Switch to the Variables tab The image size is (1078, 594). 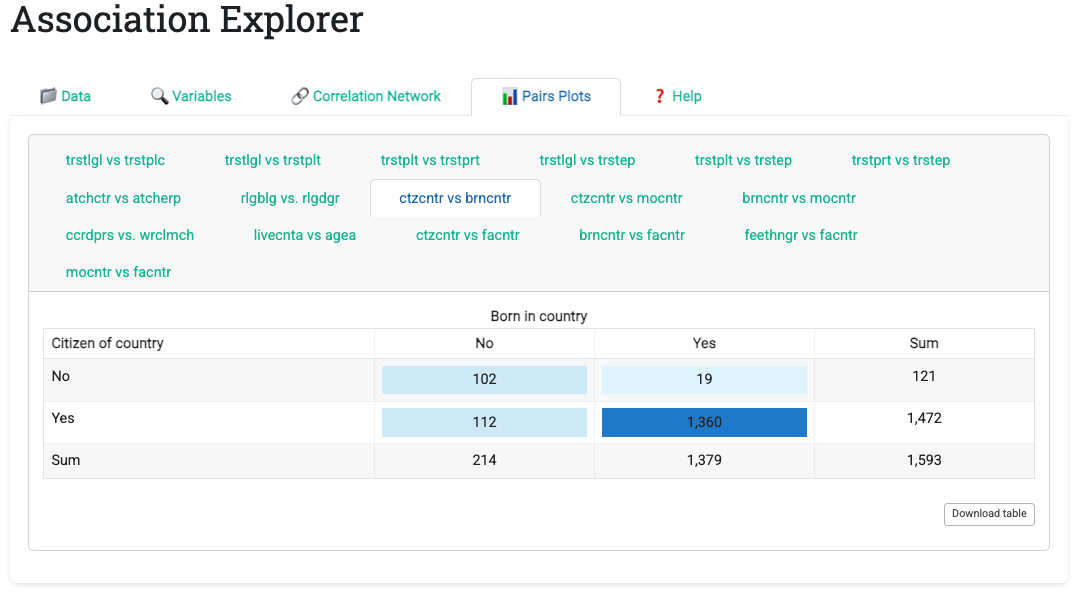(201, 96)
